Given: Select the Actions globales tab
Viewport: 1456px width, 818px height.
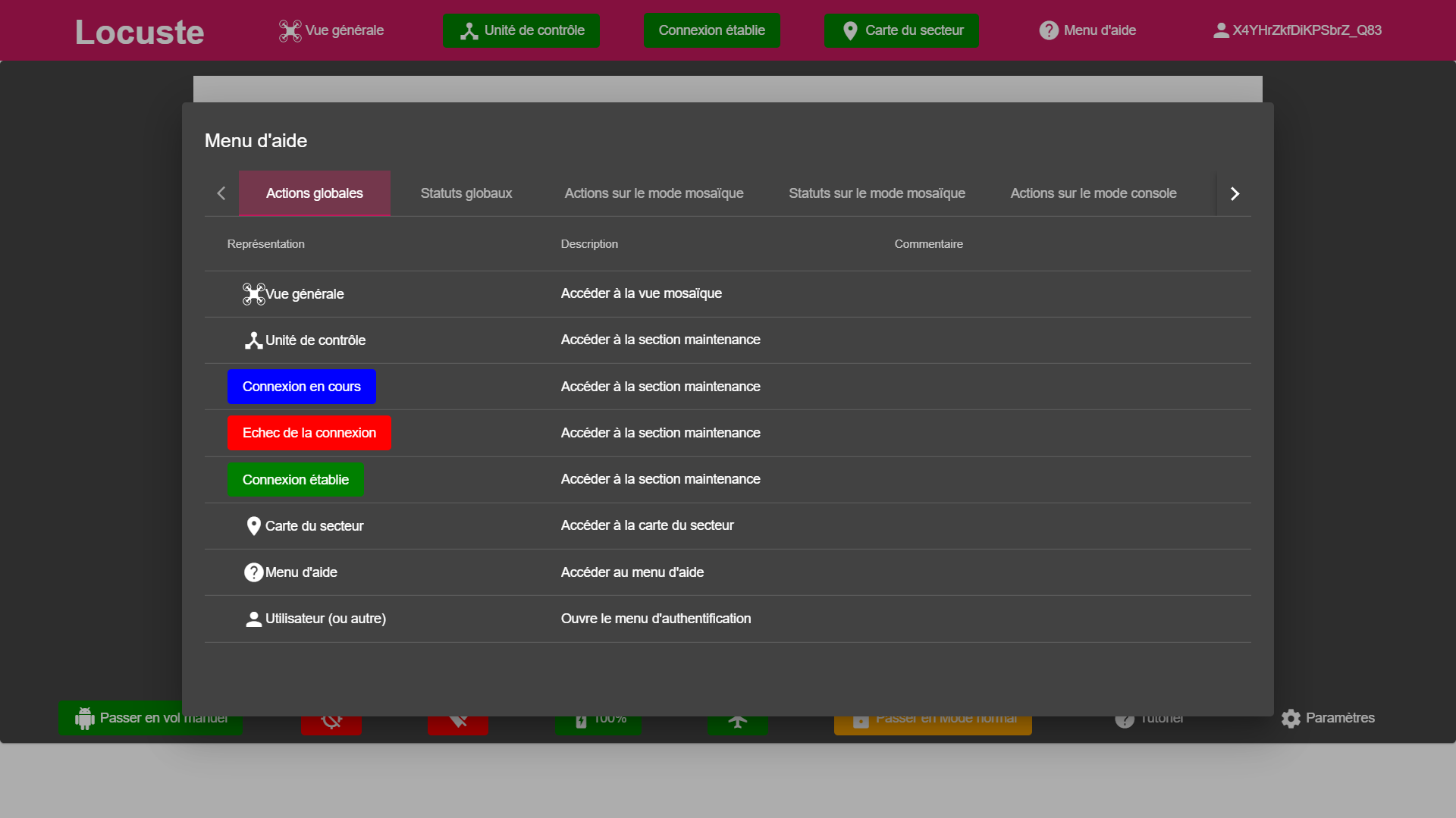Looking at the screenshot, I should (315, 193).
